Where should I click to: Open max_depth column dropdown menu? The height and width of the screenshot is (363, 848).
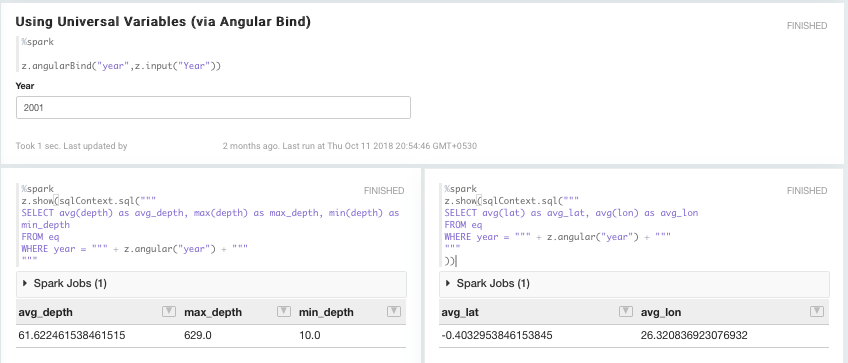(283, 312)
